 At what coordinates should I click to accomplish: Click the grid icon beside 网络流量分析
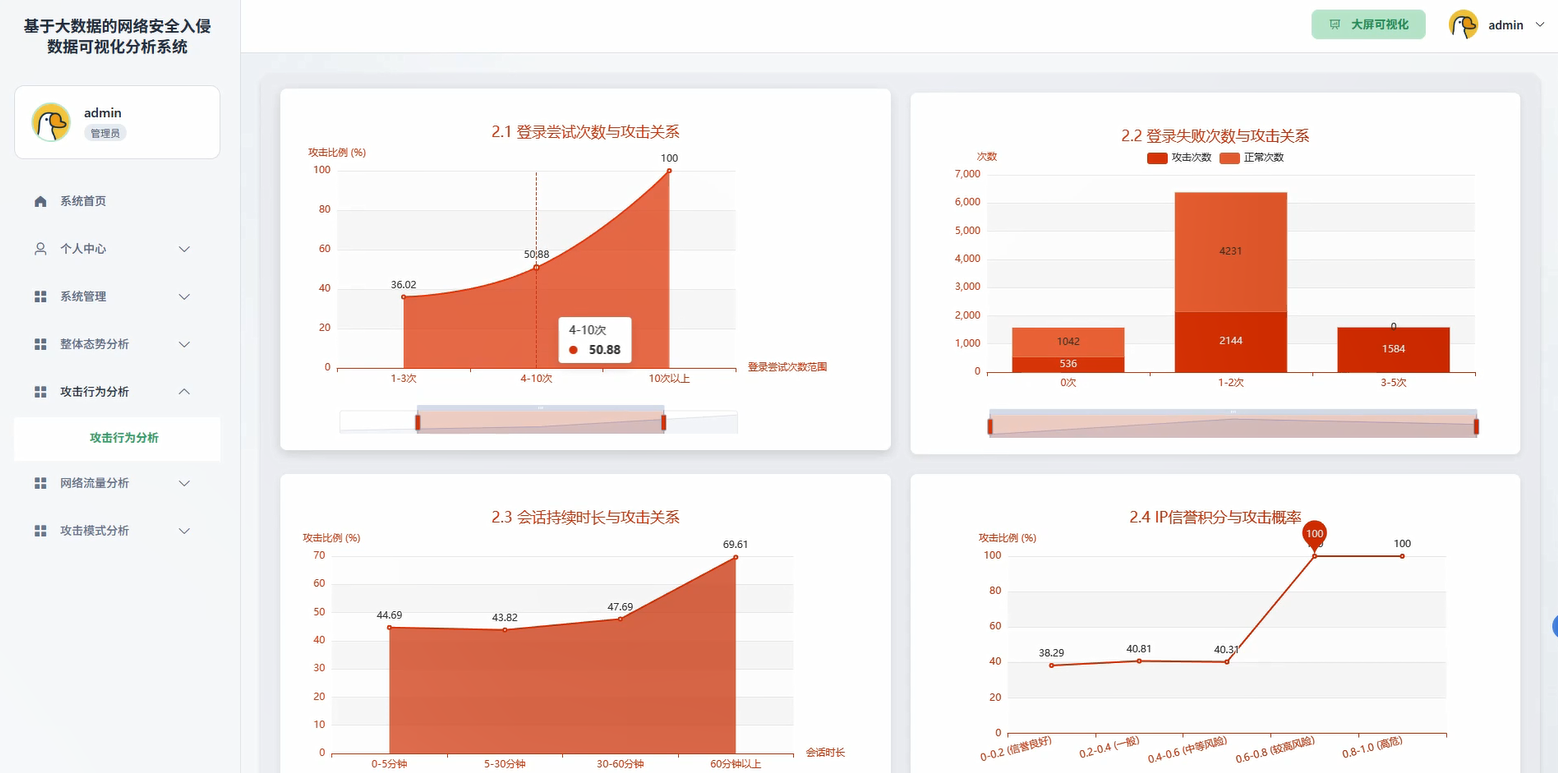40,483
